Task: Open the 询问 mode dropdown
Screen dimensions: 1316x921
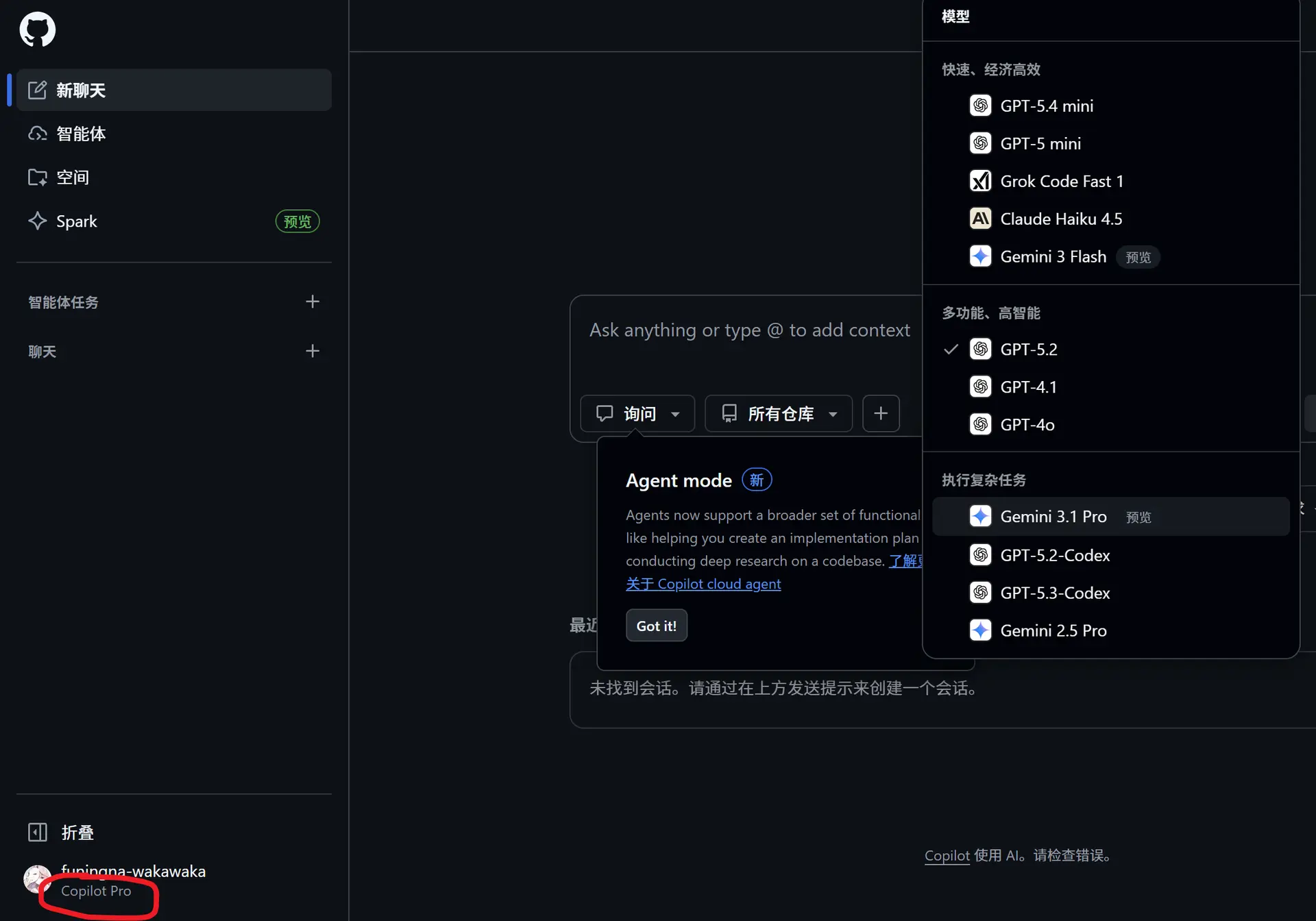Action: pos(637,413)
